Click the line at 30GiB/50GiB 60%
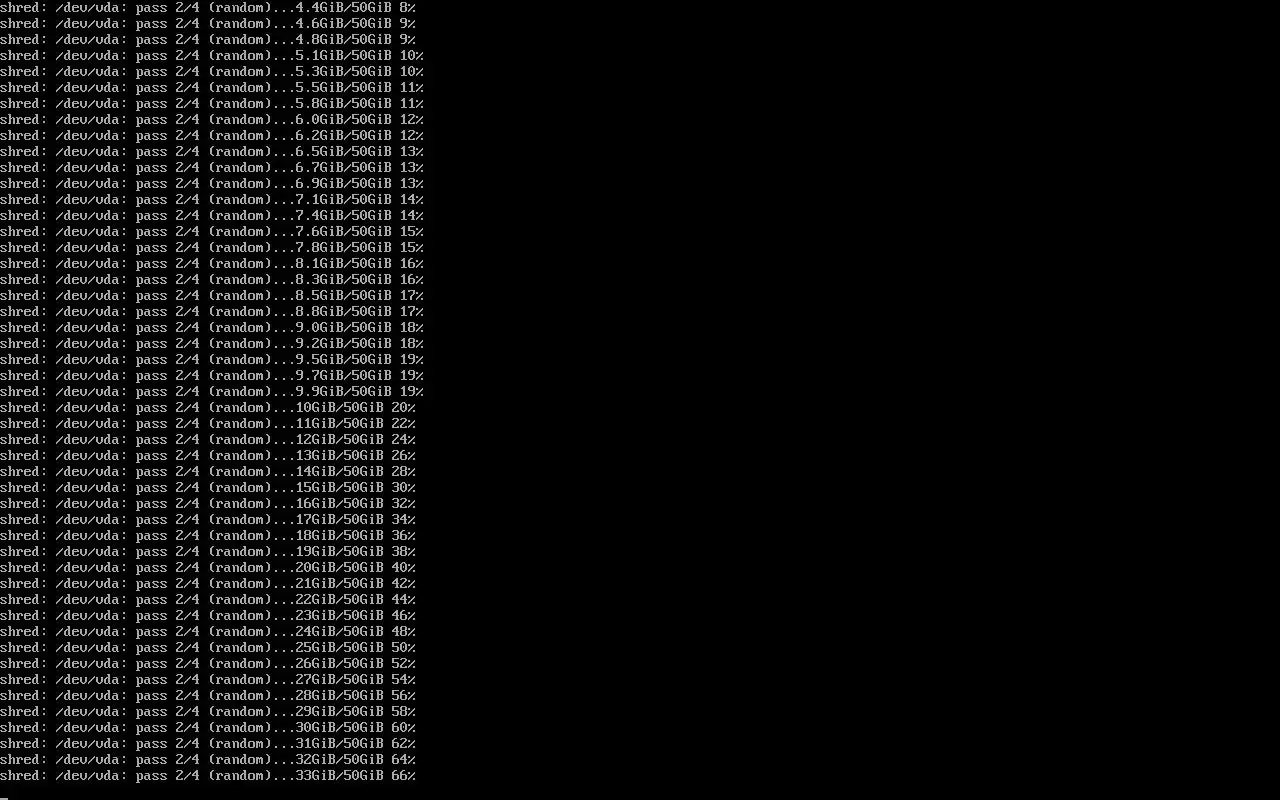This screenshot has height=800, width=1280. (x=208, y=727)
